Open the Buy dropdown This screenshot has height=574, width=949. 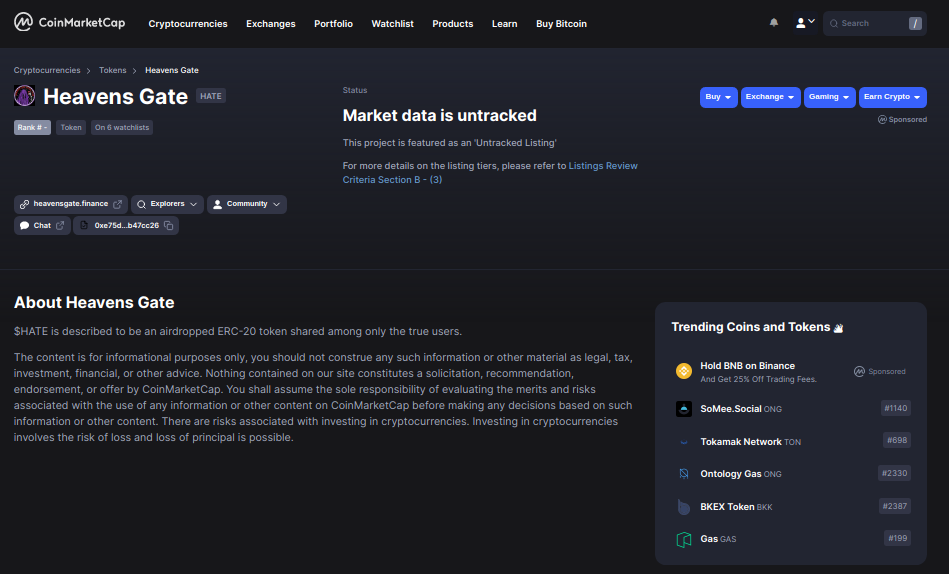[x=718, y=97]
